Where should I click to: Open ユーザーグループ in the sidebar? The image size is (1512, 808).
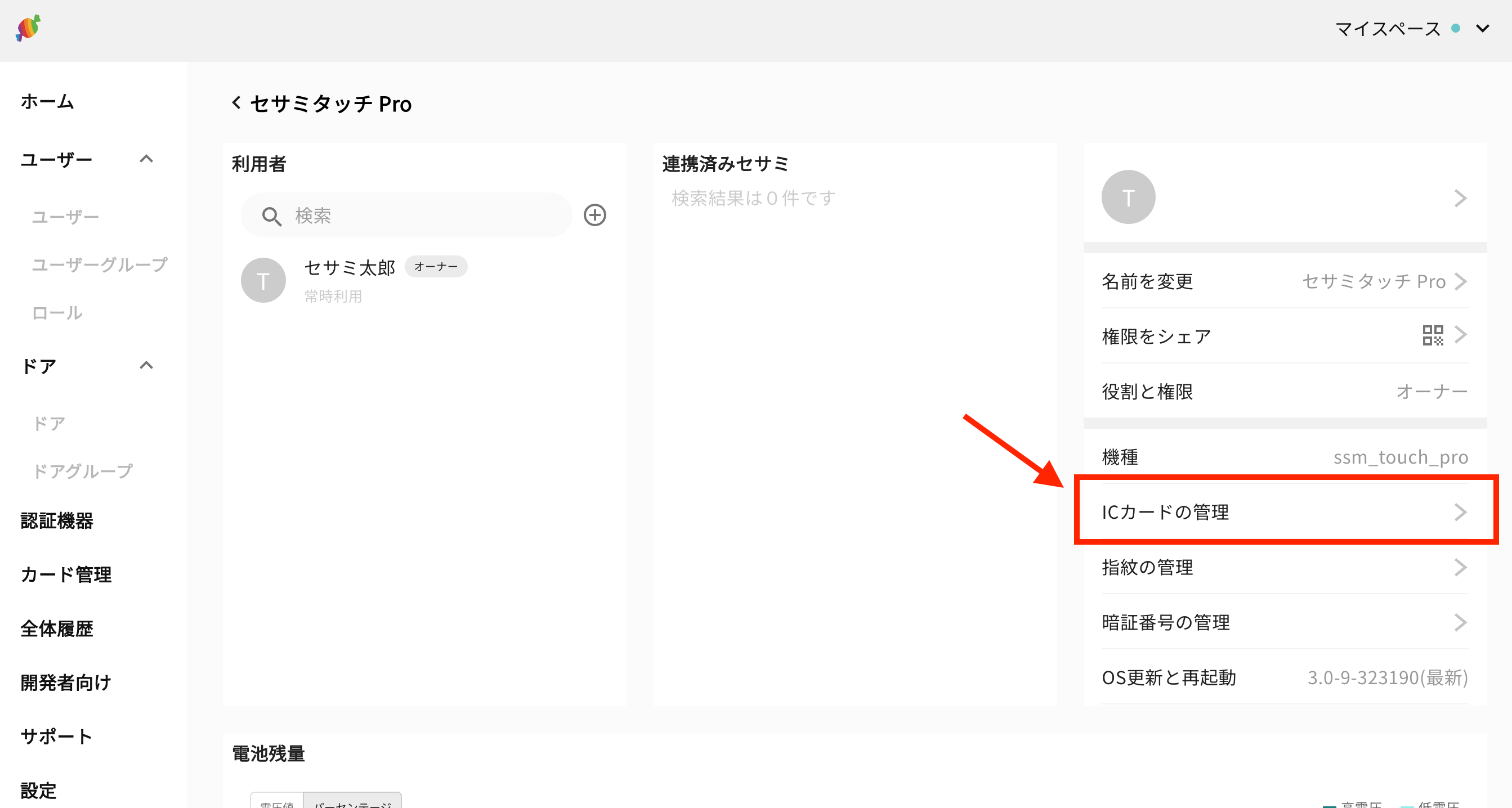pos(99,264)
